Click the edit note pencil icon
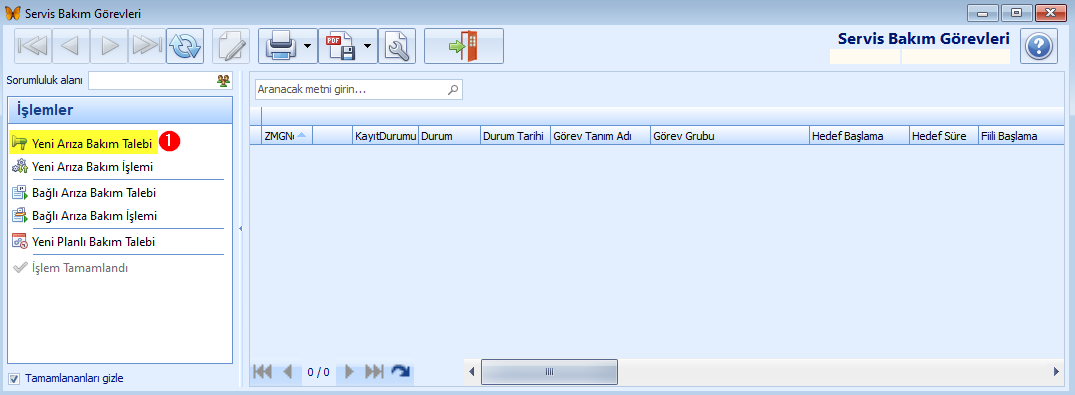Image resolution: width=1075 pixels, height=395 pixels. 231,46
